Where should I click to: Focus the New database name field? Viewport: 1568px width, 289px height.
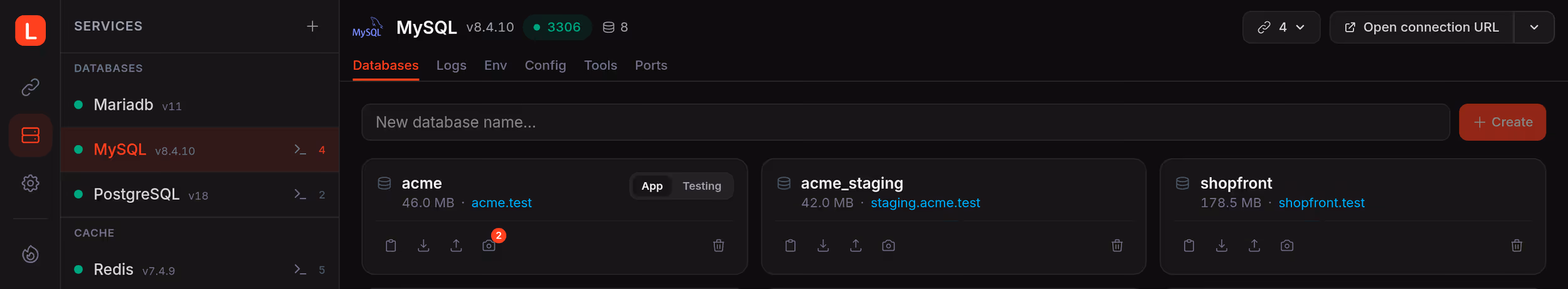click(906, 122)
